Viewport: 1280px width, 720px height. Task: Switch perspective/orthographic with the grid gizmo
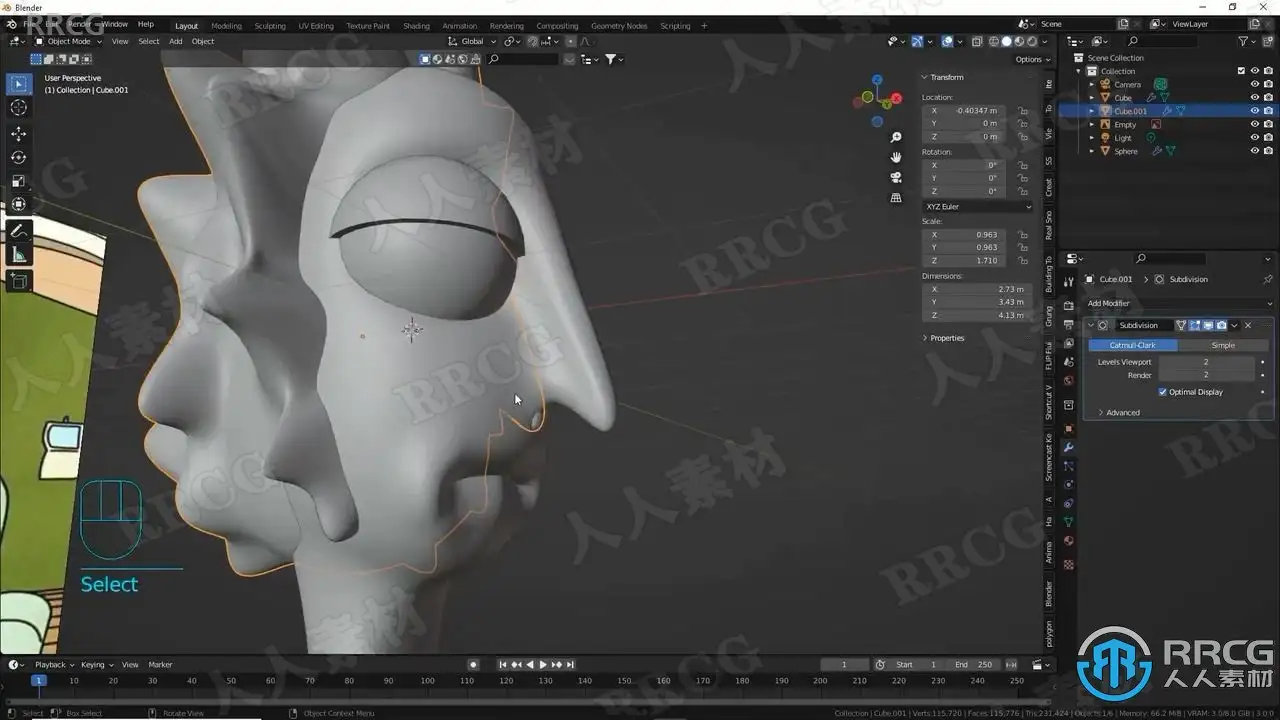[896, 198]
